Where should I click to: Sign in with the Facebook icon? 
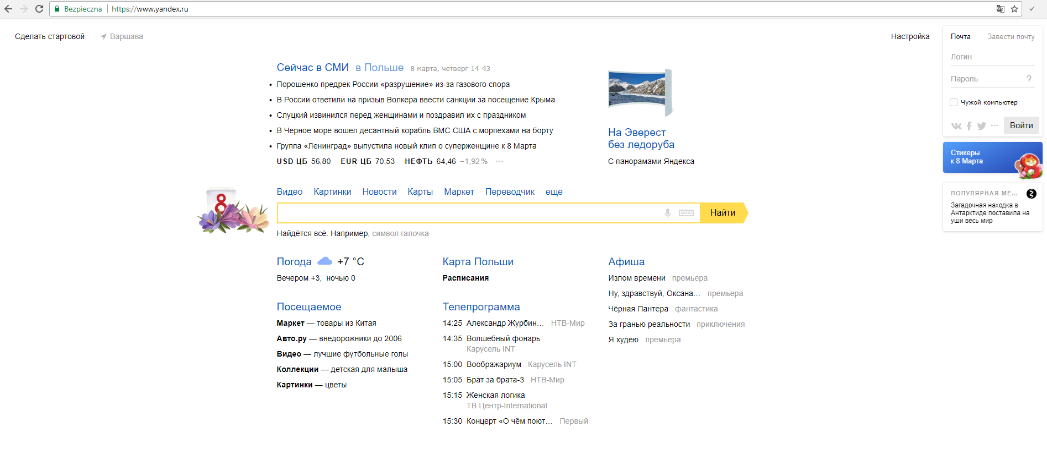point(969,126)
